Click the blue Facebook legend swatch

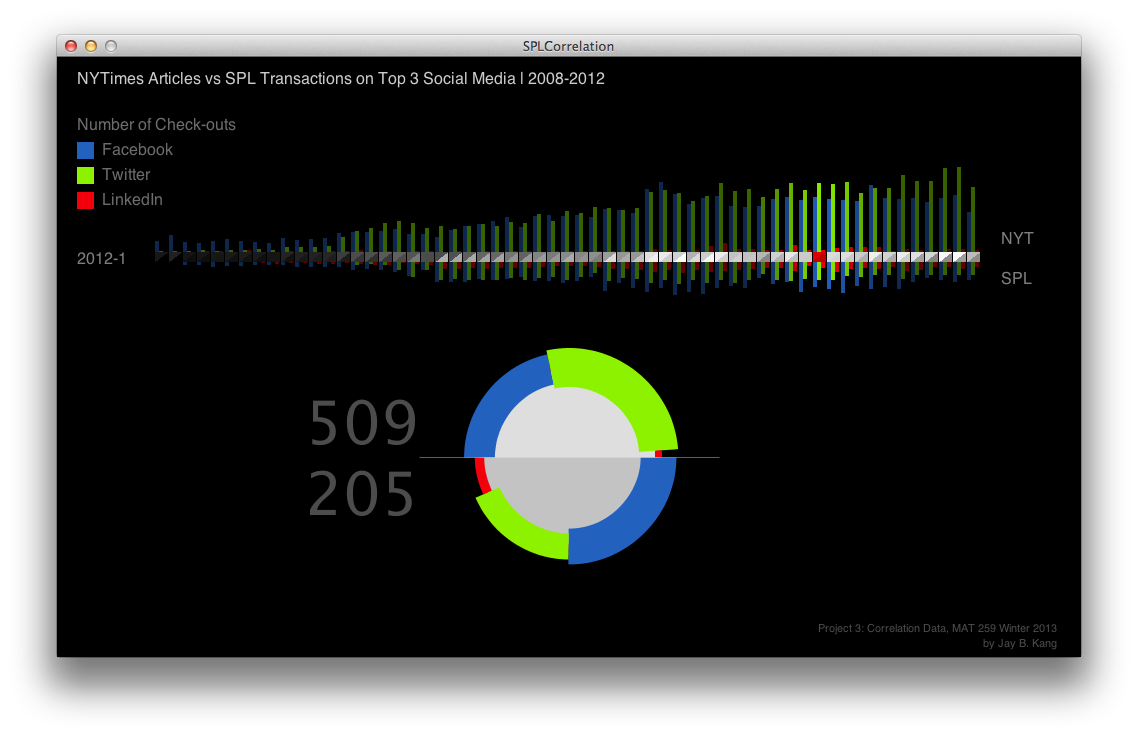coord(86,150)
